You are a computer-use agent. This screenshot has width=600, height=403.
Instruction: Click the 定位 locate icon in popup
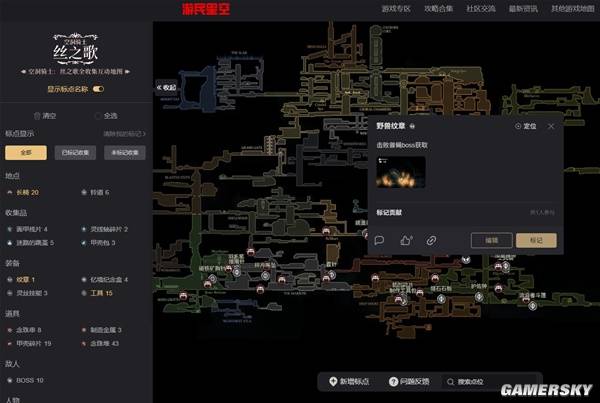point(519,127)
